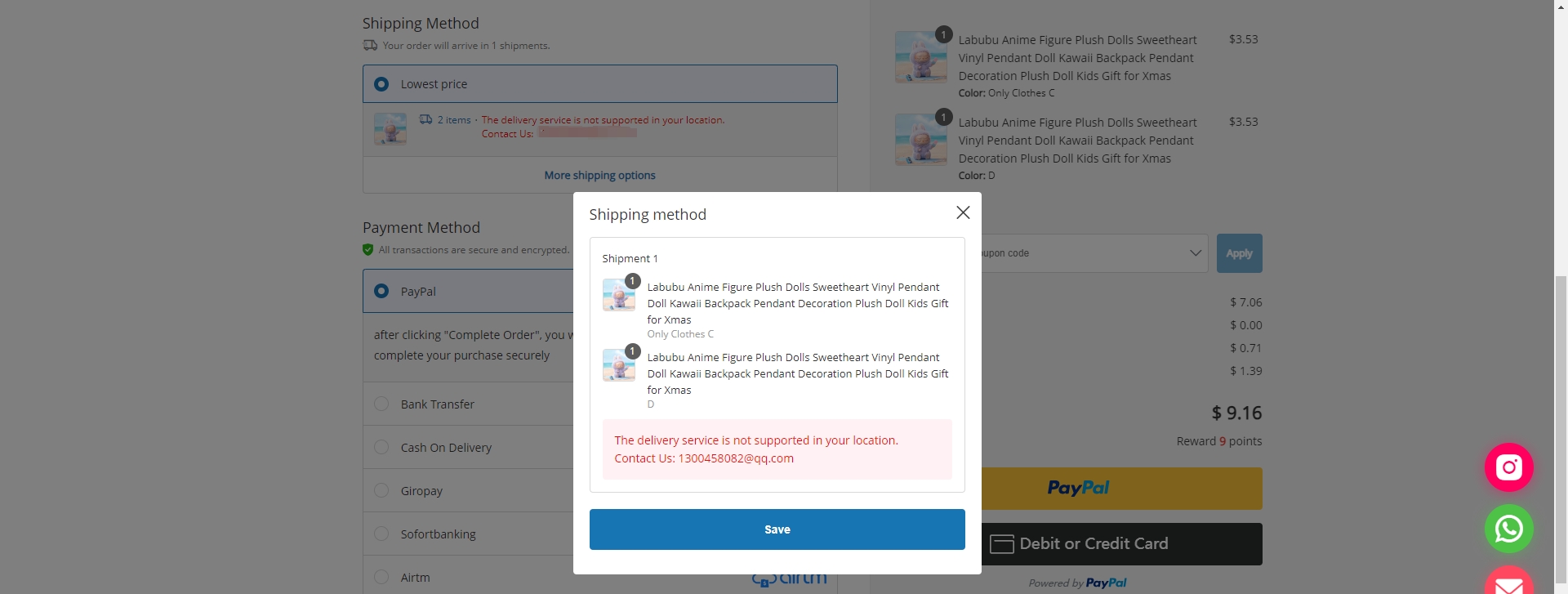Select the Lowest price shipping radio

point(381,84)
